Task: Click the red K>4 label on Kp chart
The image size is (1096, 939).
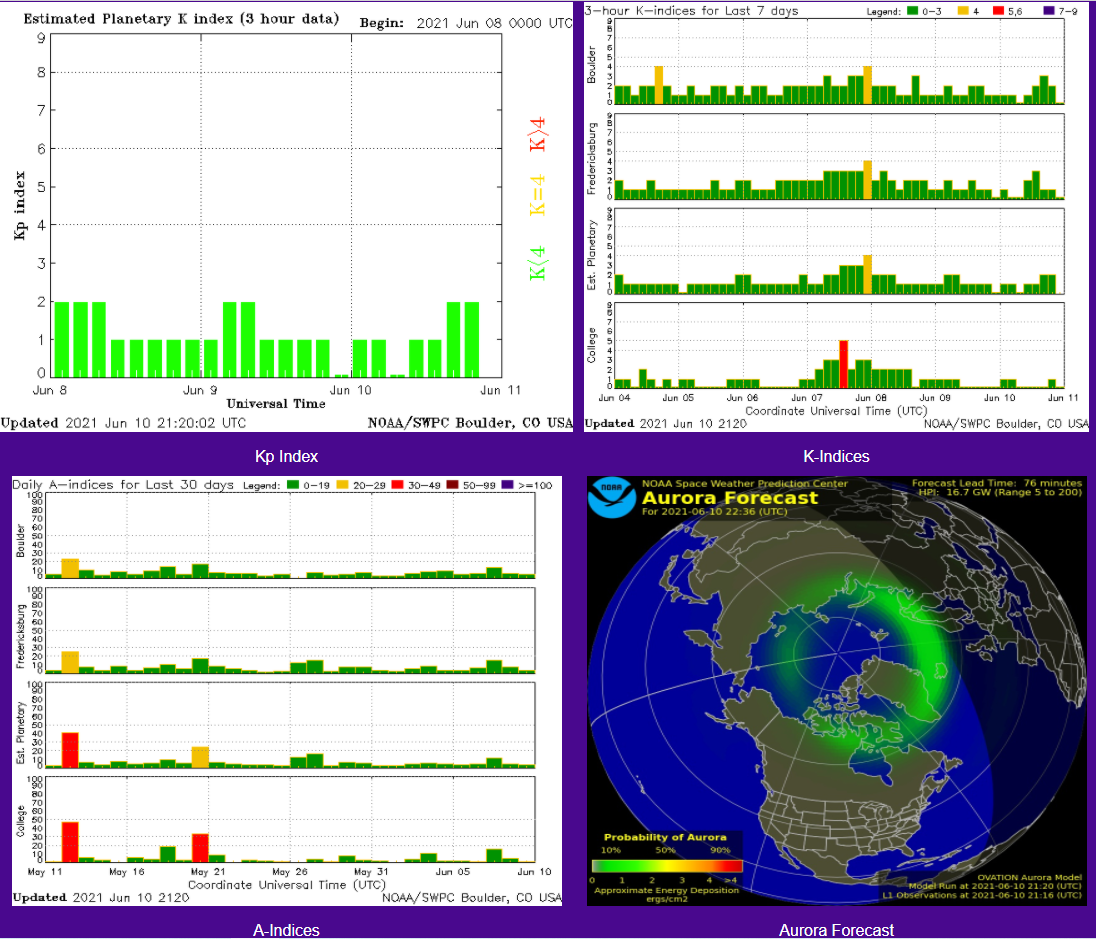Action: [538, 134]
